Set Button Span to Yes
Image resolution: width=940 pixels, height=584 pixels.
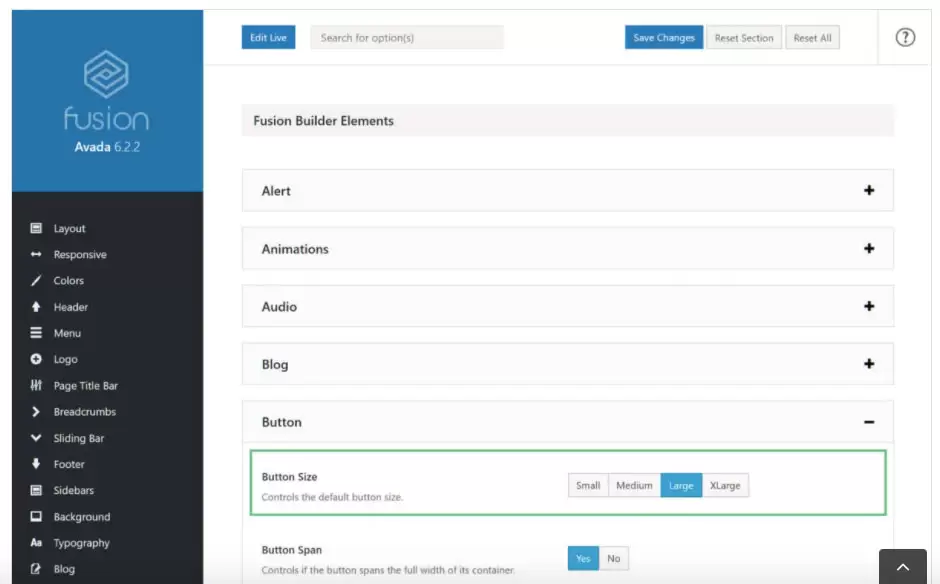pos(583,558)
